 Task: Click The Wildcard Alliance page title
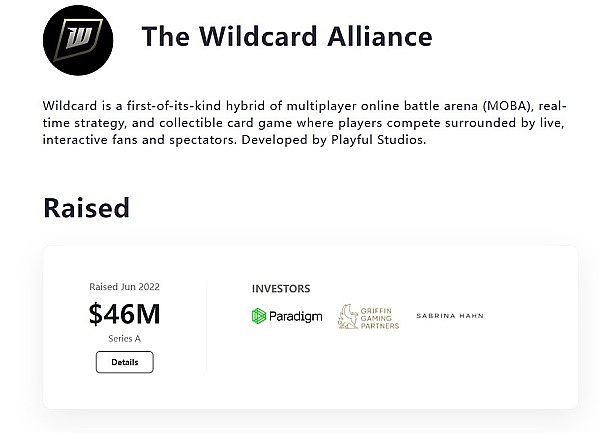point(287,37)
